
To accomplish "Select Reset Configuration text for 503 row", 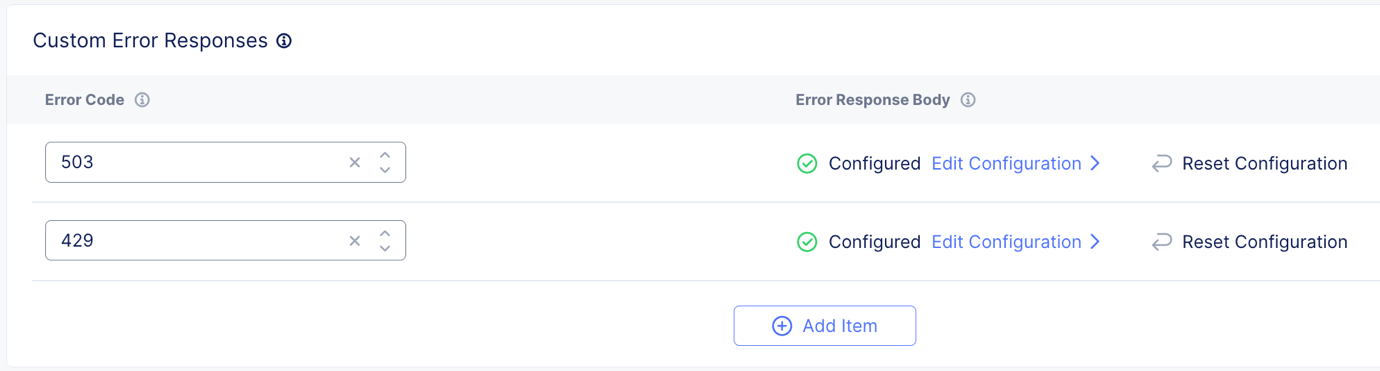I will [1265, 163].
